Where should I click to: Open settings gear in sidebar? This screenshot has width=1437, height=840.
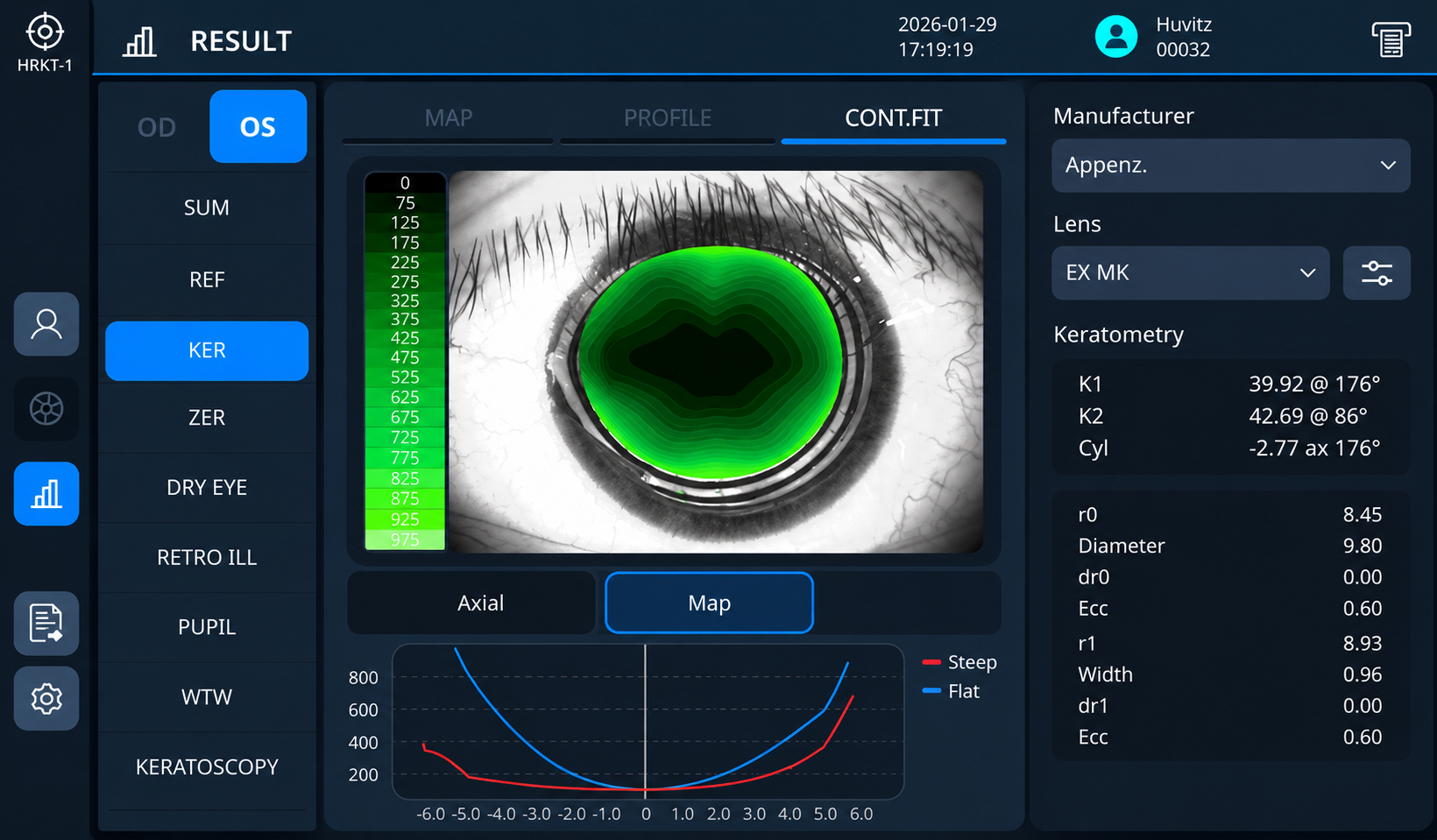pos(46,699)
